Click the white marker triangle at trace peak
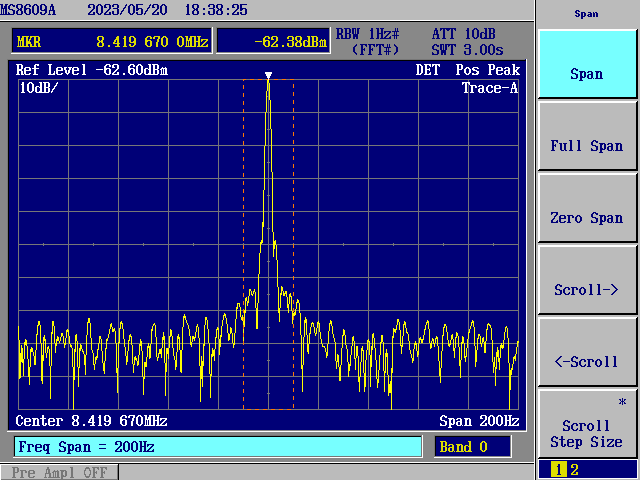This screenshot has width=640, height=480. 268,76
